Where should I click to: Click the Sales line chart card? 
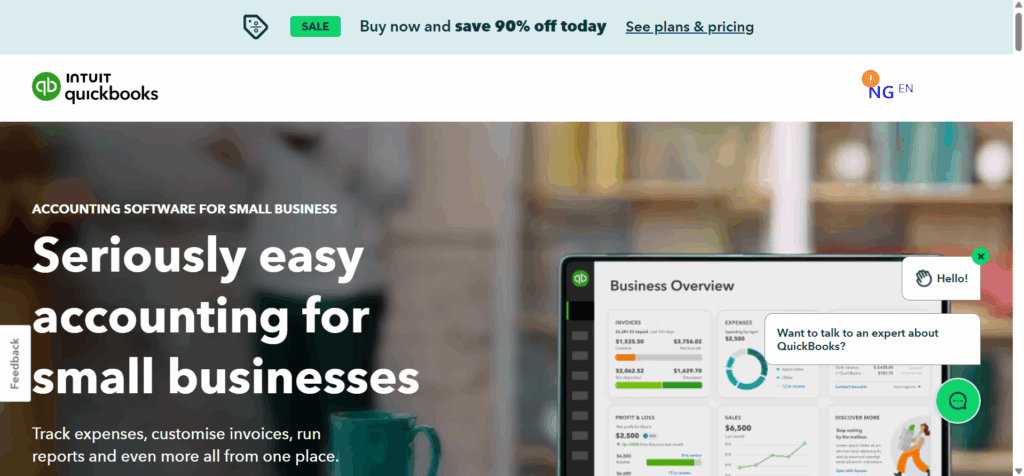pyautogui.click(x=768, y=441)
